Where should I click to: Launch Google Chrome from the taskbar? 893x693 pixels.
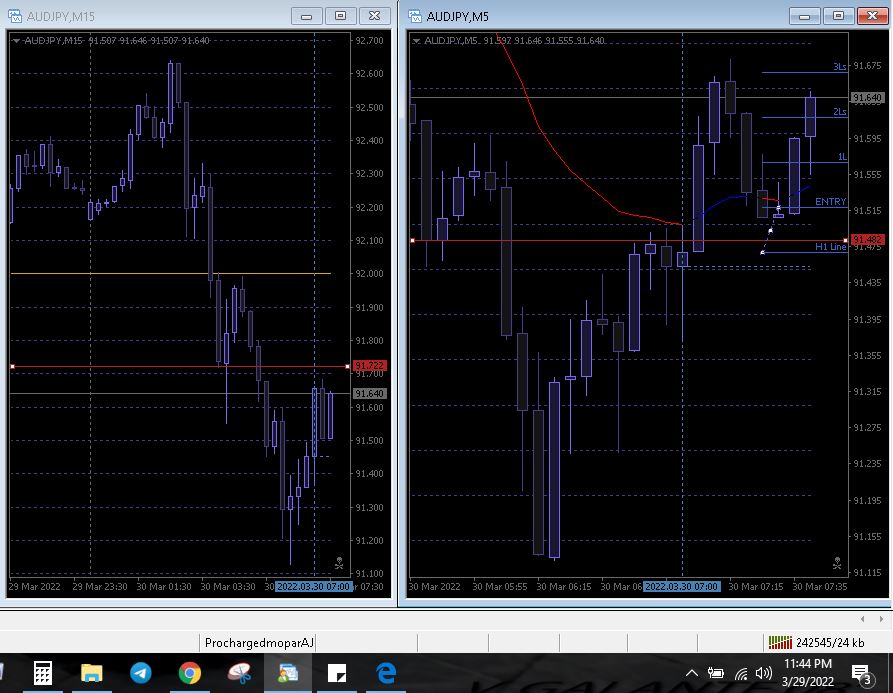click(190, 673)
